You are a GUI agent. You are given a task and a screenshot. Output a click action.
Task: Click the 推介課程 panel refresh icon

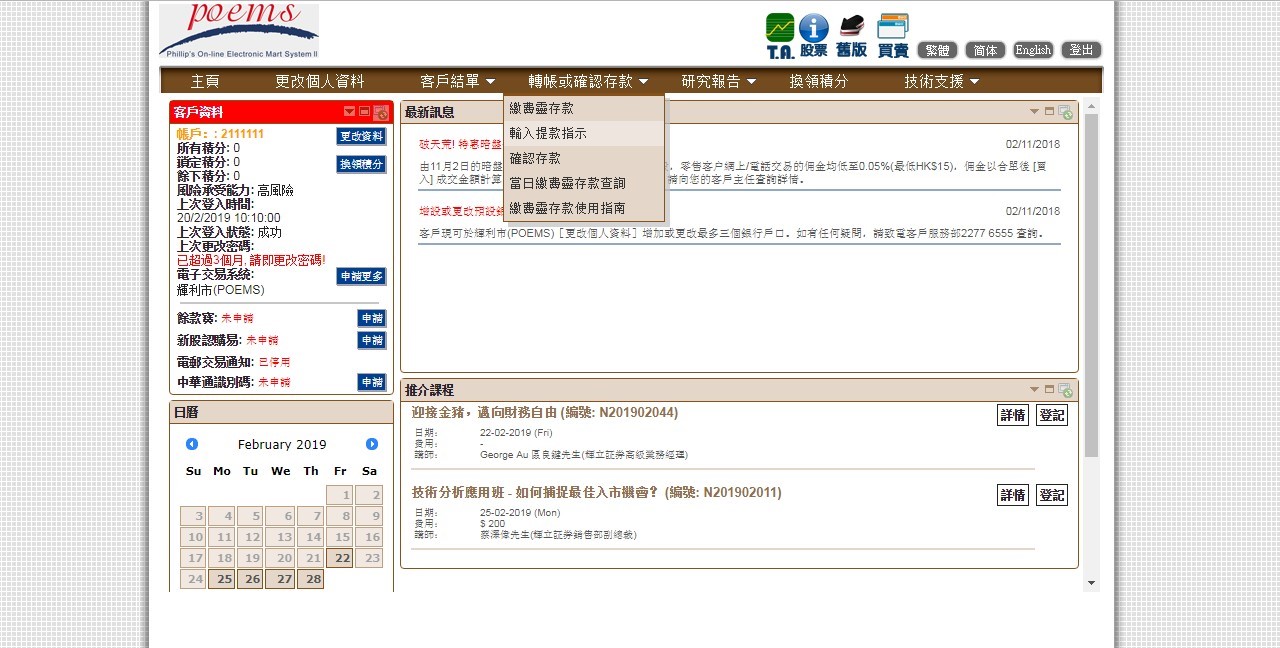1065,390
